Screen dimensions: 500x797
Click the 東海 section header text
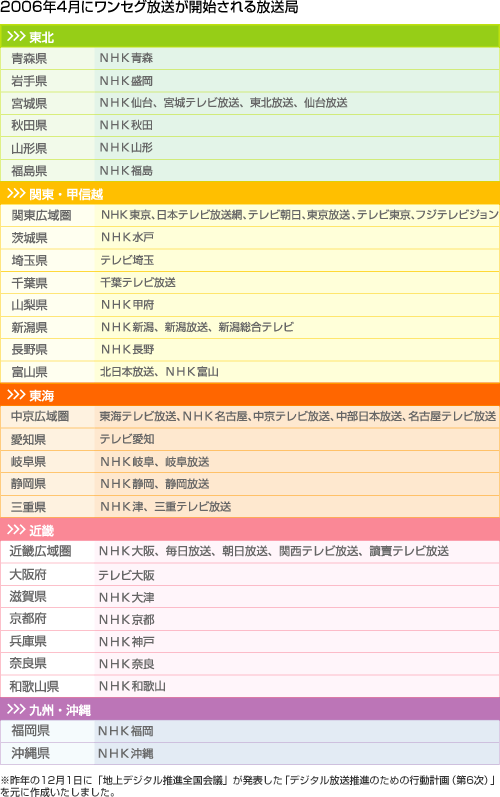click(41, 395)
